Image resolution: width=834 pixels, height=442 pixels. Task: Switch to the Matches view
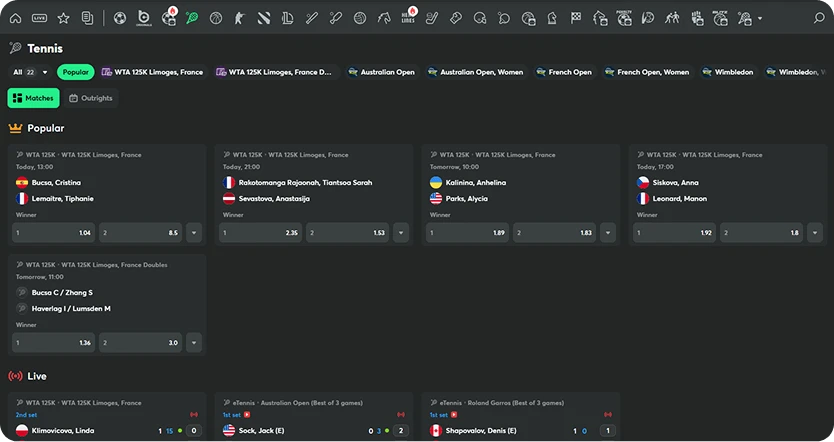coord(34,98)
